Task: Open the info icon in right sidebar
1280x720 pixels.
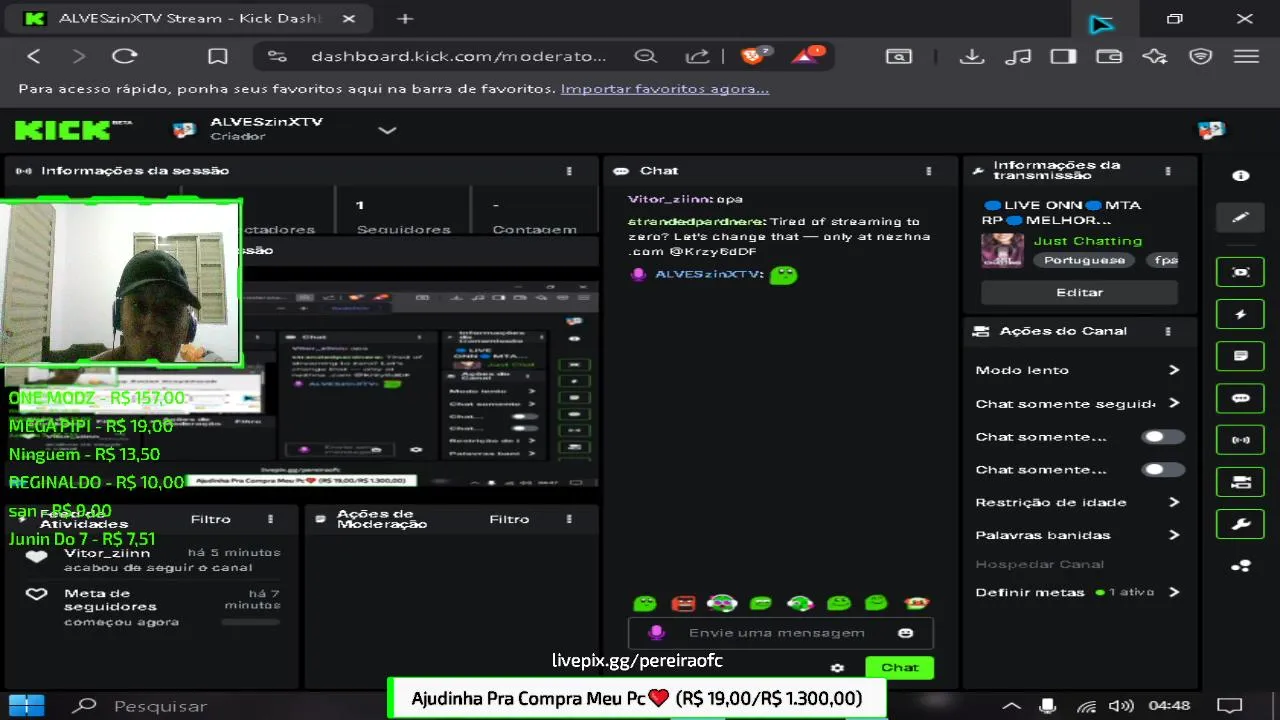Action: point(1241,175)
